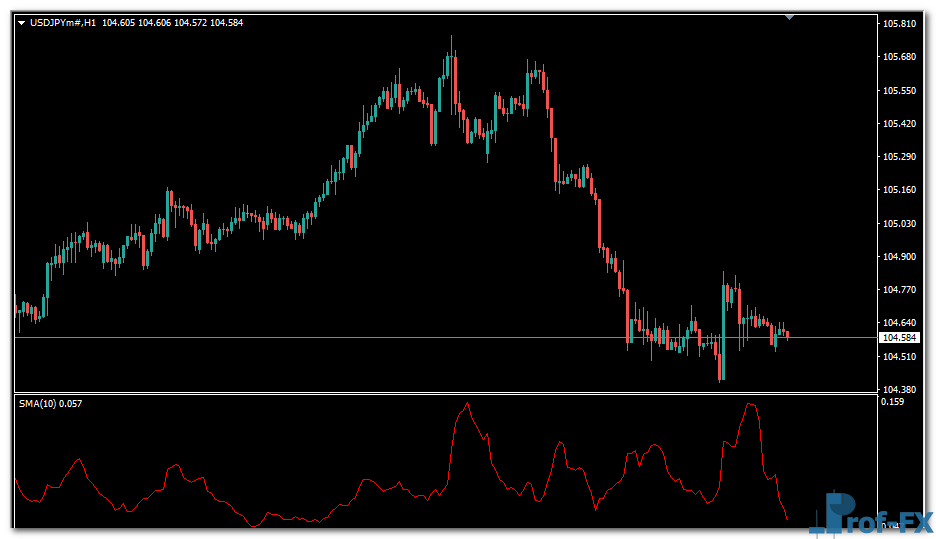Click the 105.680 price scale label
The width and height of the screenshot is (936, 539).
(900, 57)
